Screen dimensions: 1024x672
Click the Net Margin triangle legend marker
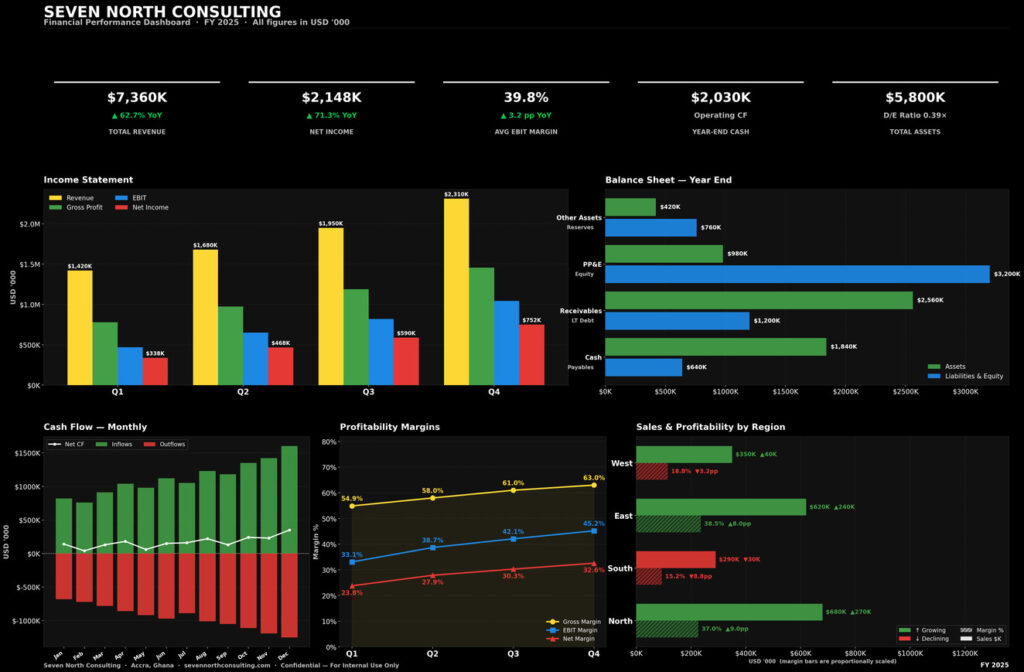(x=551, y=638)
